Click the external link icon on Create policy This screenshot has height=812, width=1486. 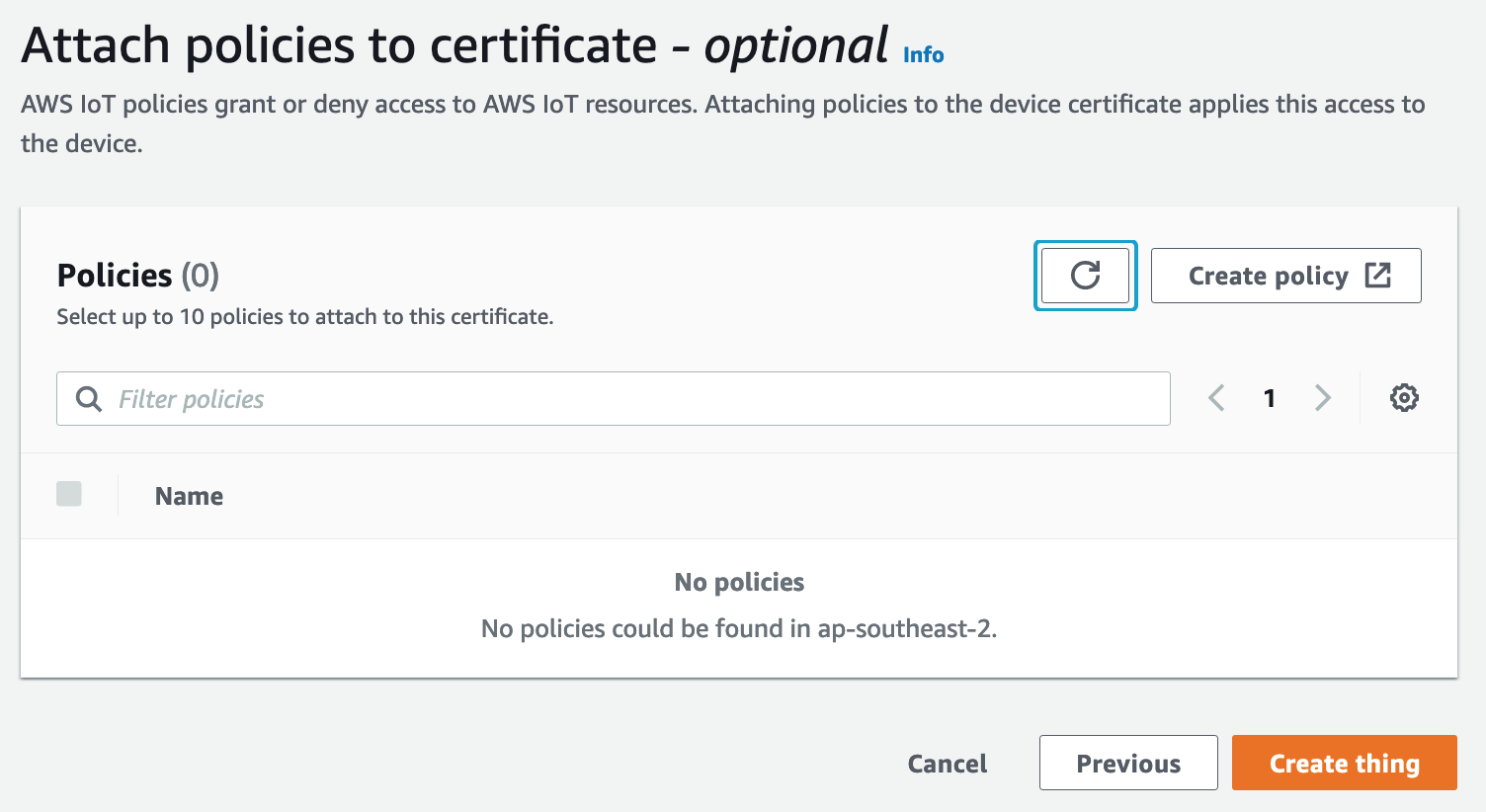tap(1377, 276)
